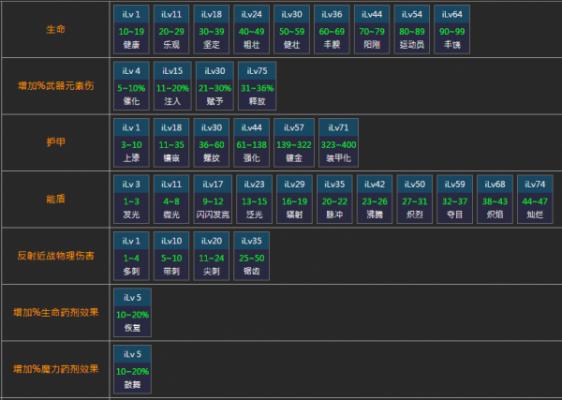Click the iLv10 5~10 reflect damage card
Image resolution: width=562 pixels, height=400 pixels.
pyautogui.click(x=171, y=256)
